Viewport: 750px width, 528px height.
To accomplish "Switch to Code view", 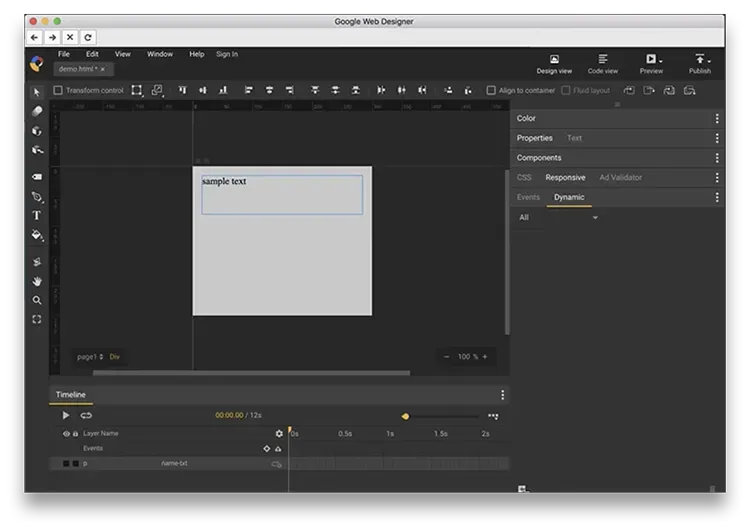I will tap(602, 64).
